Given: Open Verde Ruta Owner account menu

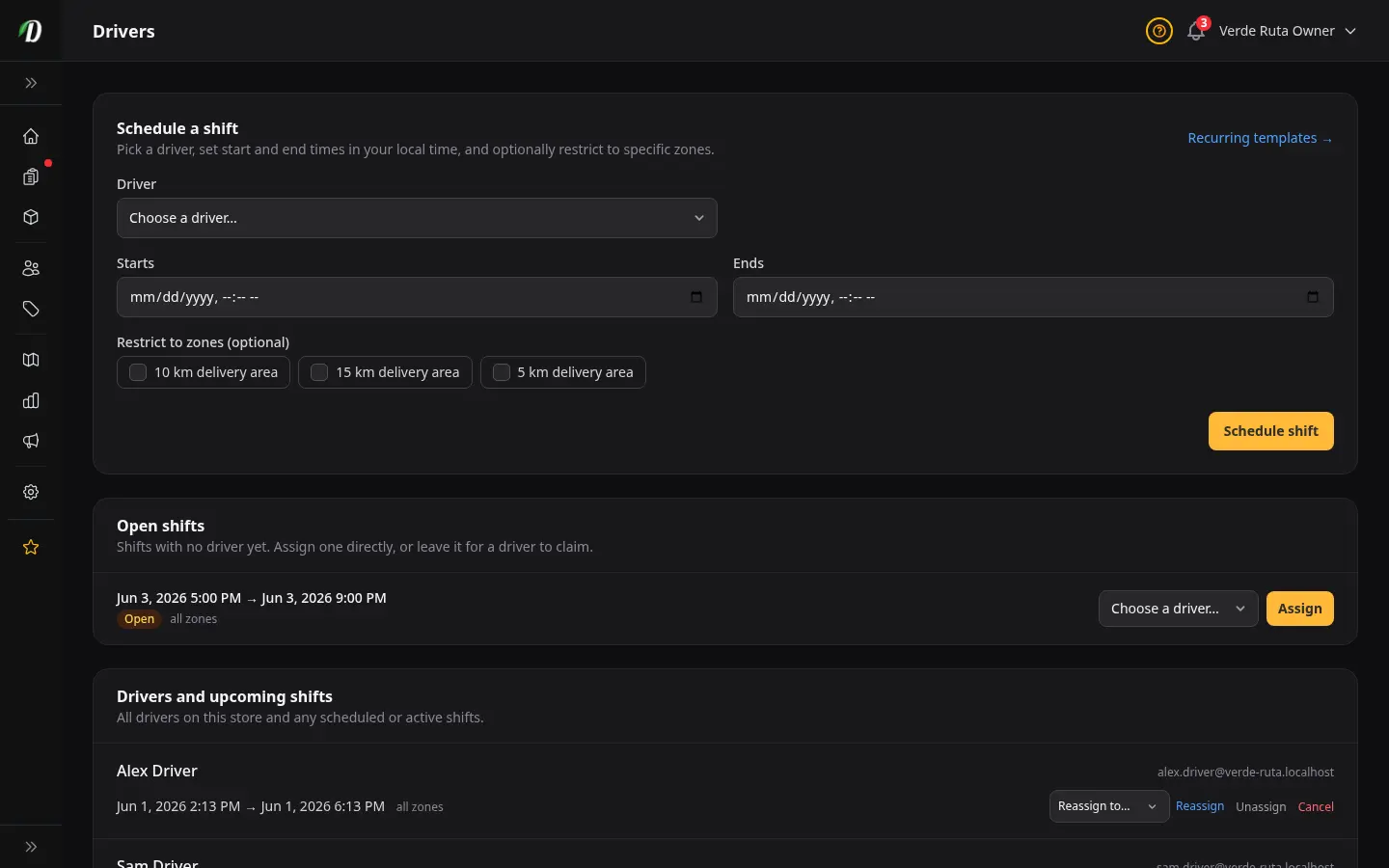Looking at the screenshot, I should 1287,31.
